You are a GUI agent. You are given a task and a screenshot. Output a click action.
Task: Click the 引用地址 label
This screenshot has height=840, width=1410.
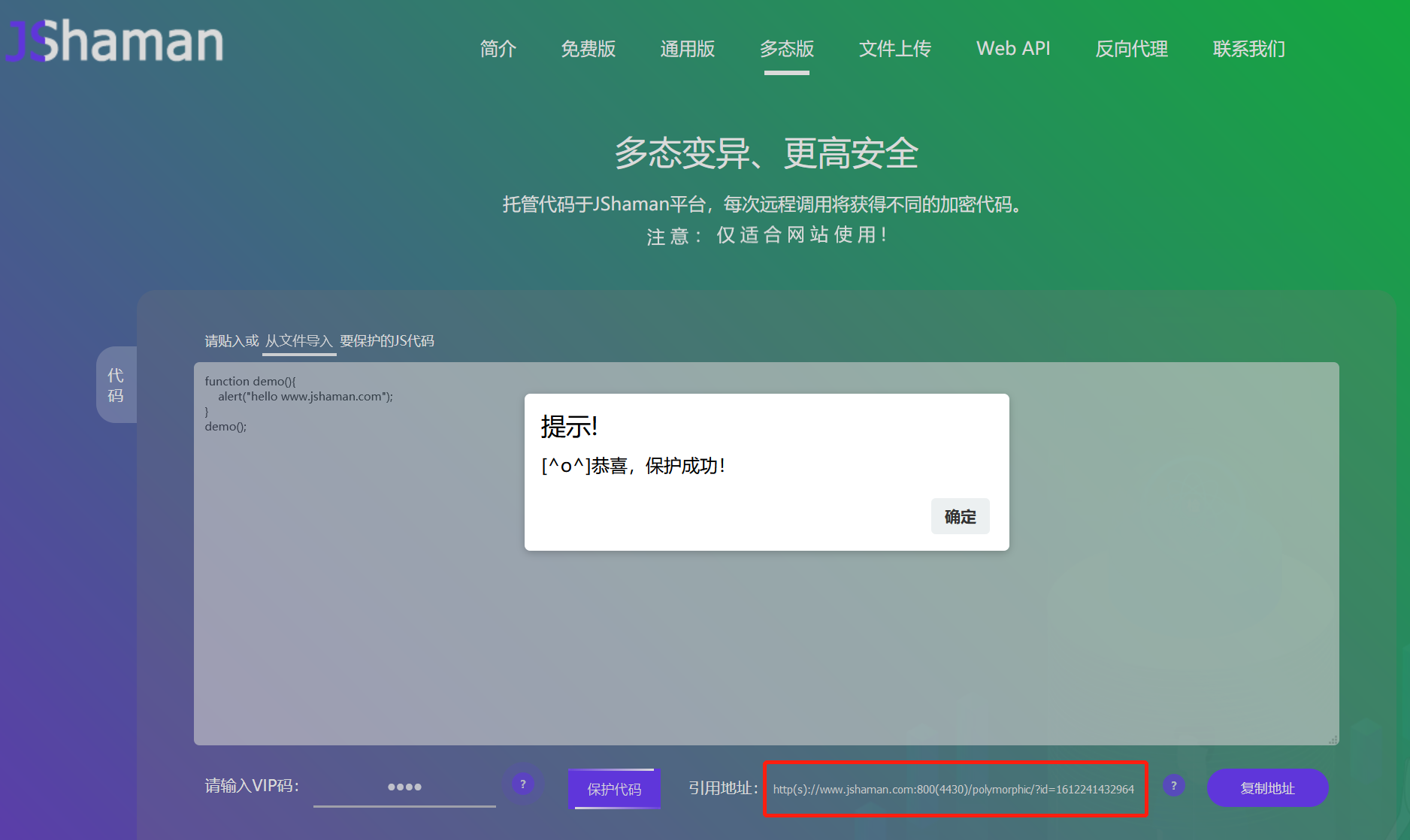click(723, 788)
